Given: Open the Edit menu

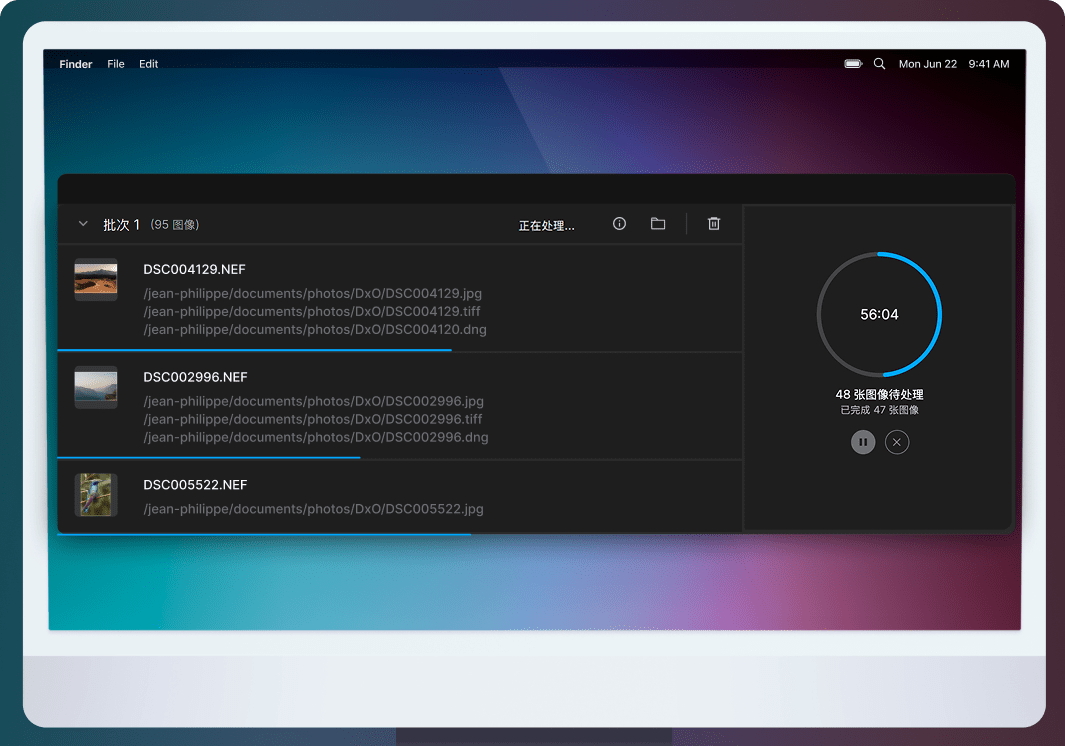Looking at the screenshot, I should (149, 64).
